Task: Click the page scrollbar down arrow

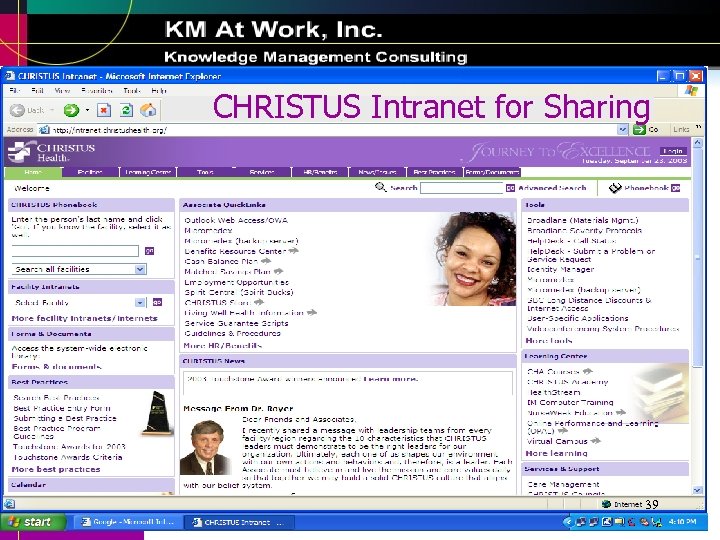Action: (697, 490)
